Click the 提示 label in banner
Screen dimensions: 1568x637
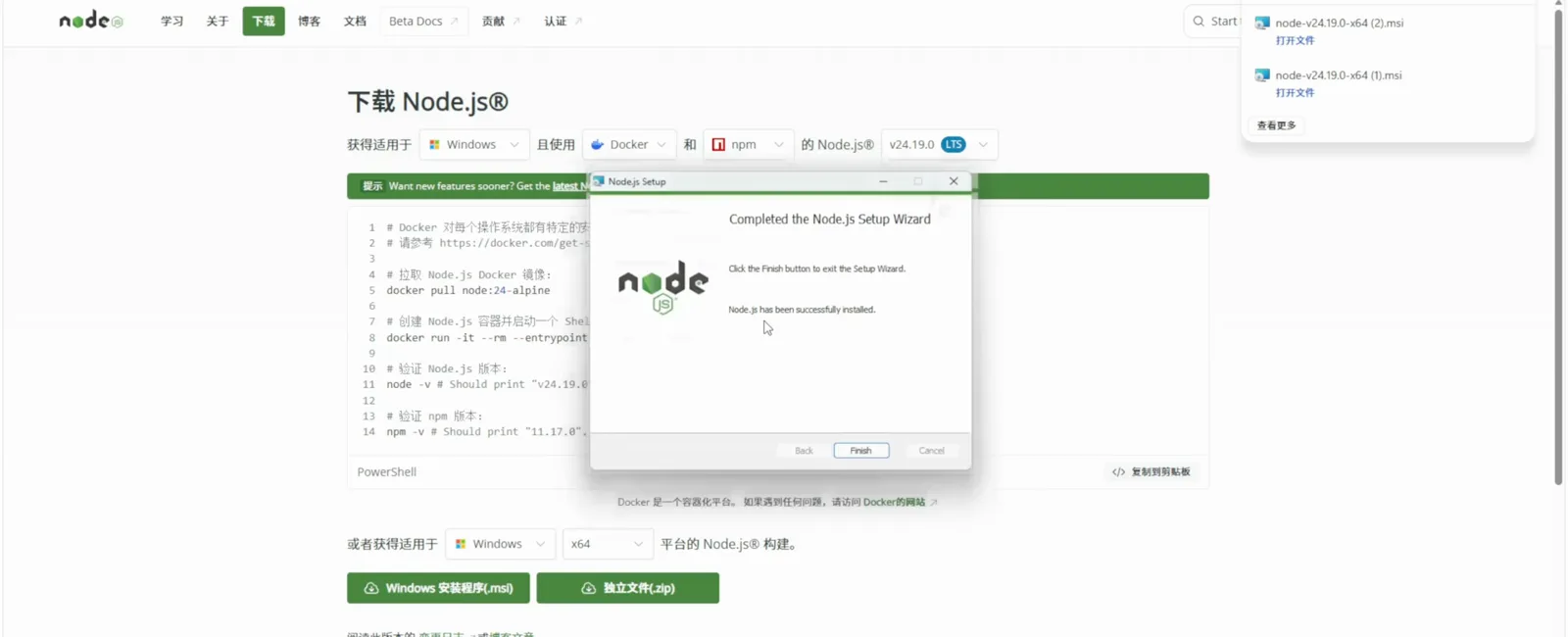(x=372, y=186)
